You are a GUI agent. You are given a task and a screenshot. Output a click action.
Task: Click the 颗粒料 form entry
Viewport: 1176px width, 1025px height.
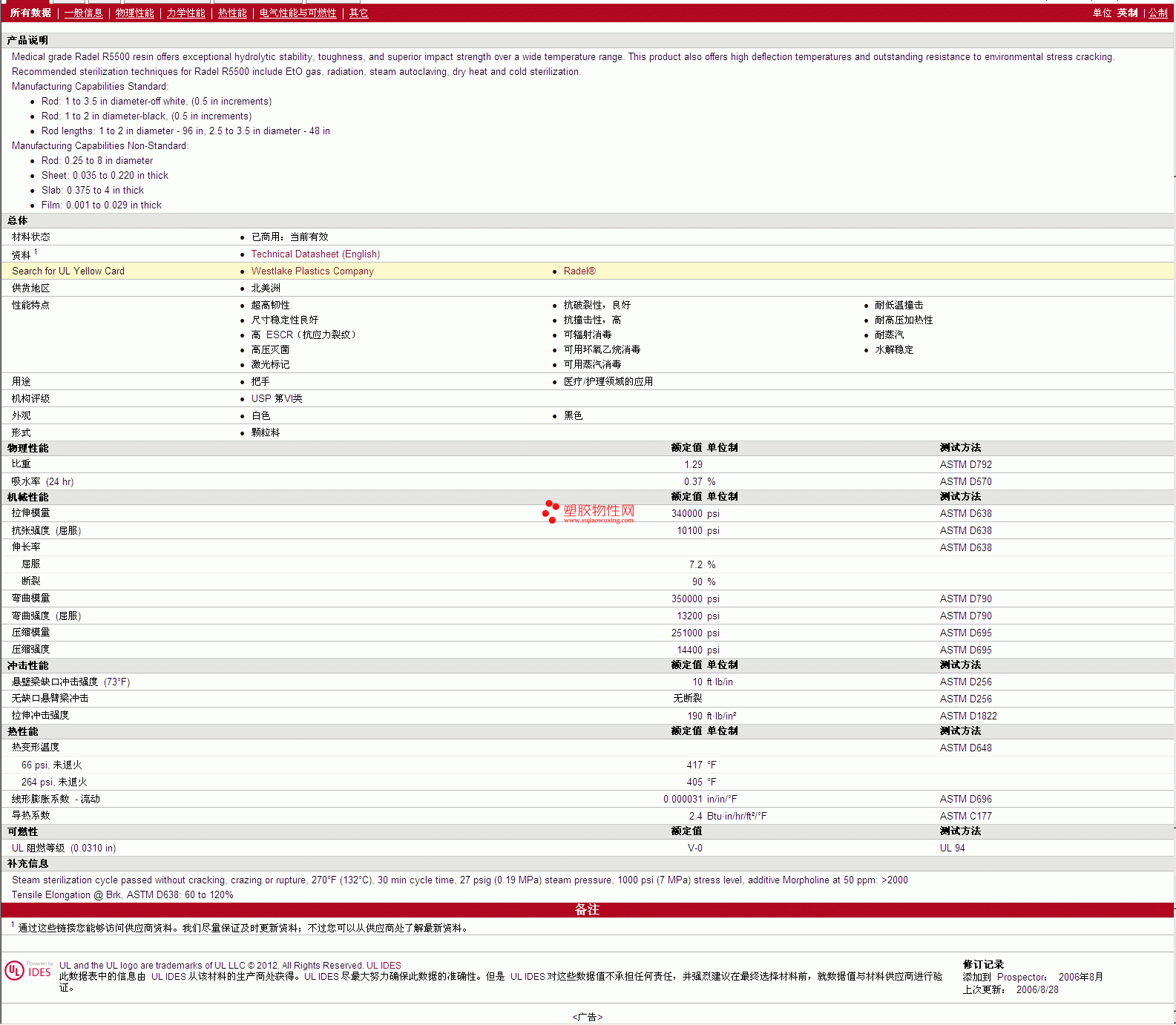(x=266, y=432)
